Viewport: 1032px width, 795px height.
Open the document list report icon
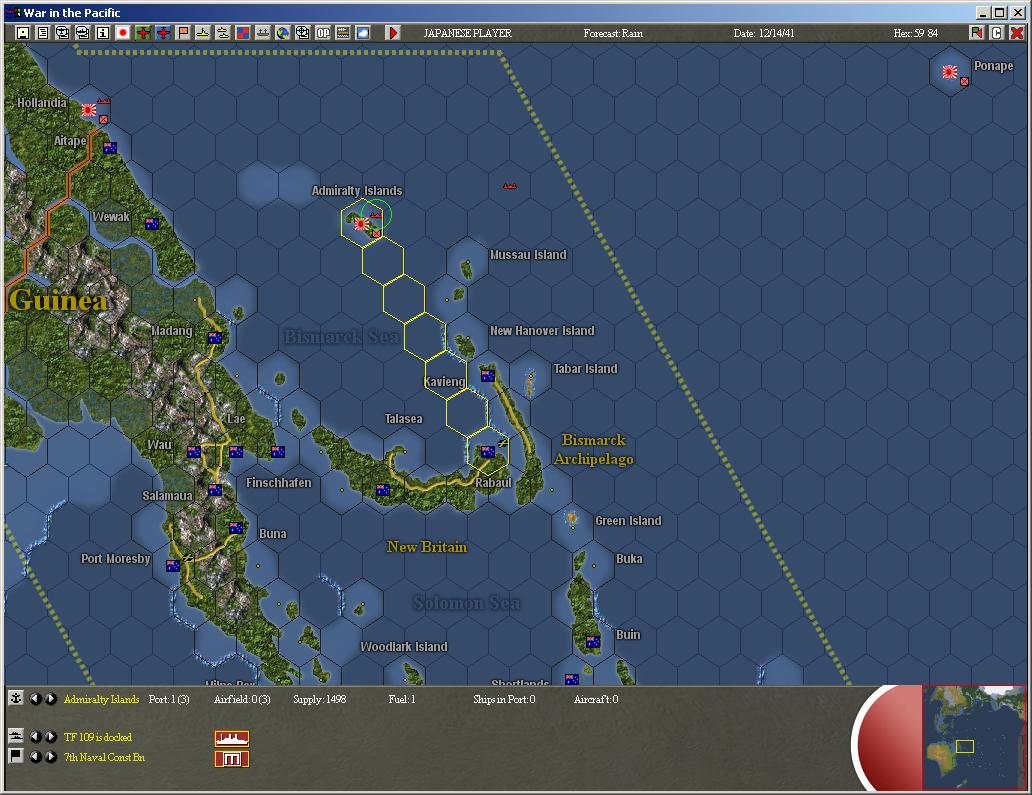coord(43,33)
